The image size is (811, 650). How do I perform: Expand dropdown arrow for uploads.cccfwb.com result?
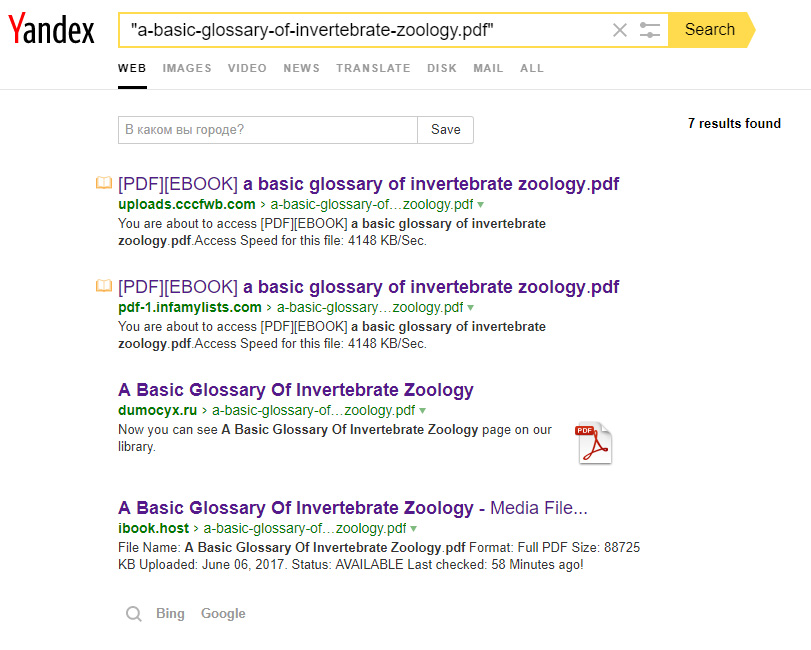coord(481,205)
